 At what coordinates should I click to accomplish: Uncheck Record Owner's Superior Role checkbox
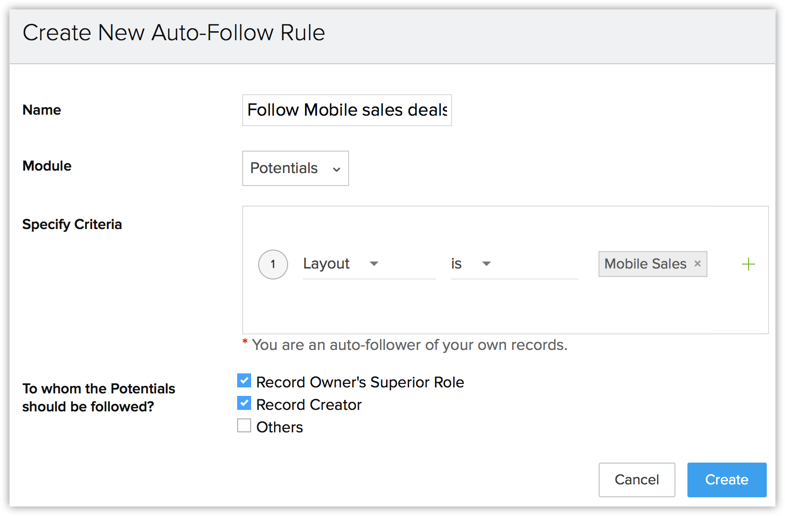(x=244, y=381)
